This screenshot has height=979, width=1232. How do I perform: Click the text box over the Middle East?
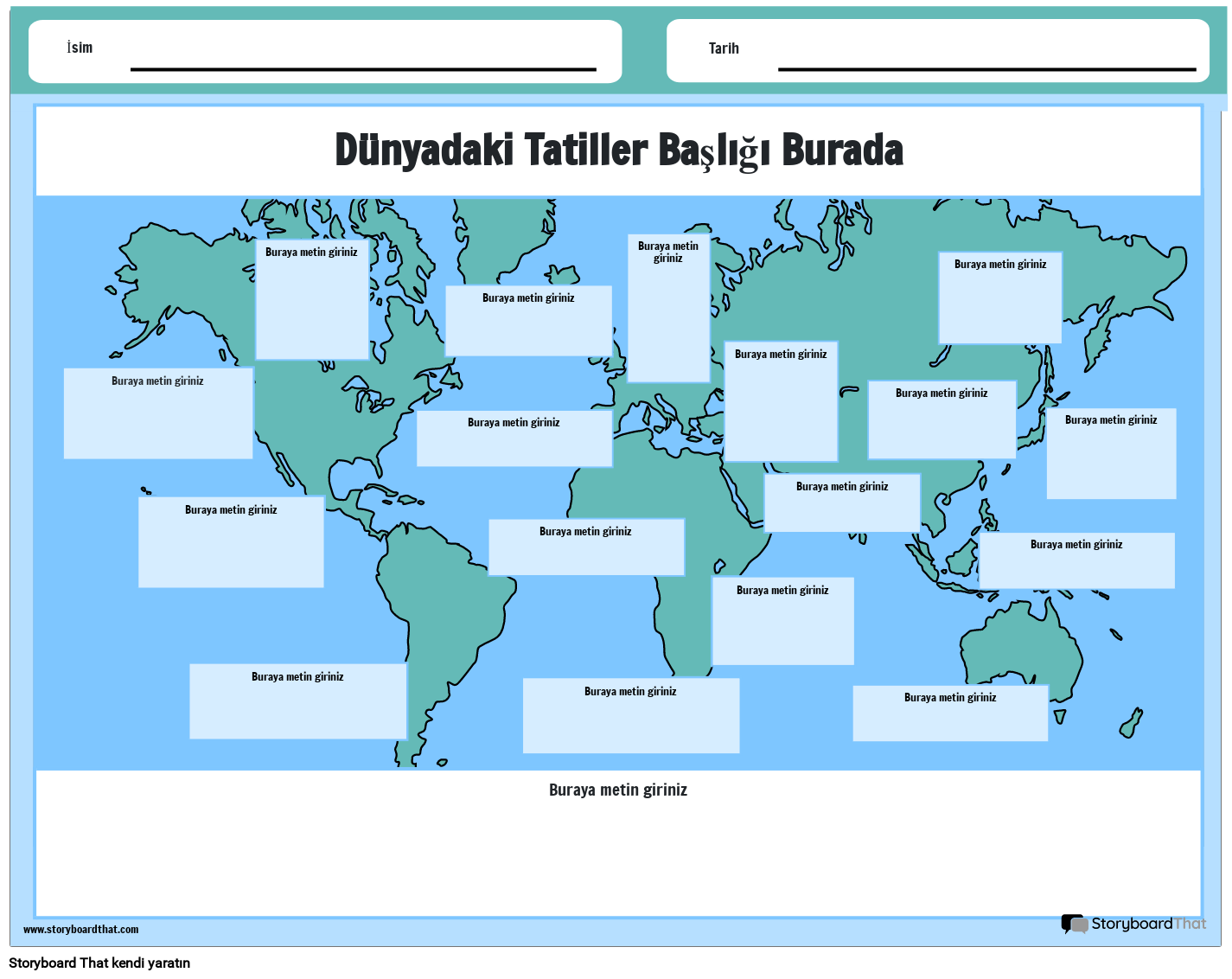(x=781, y=401)
